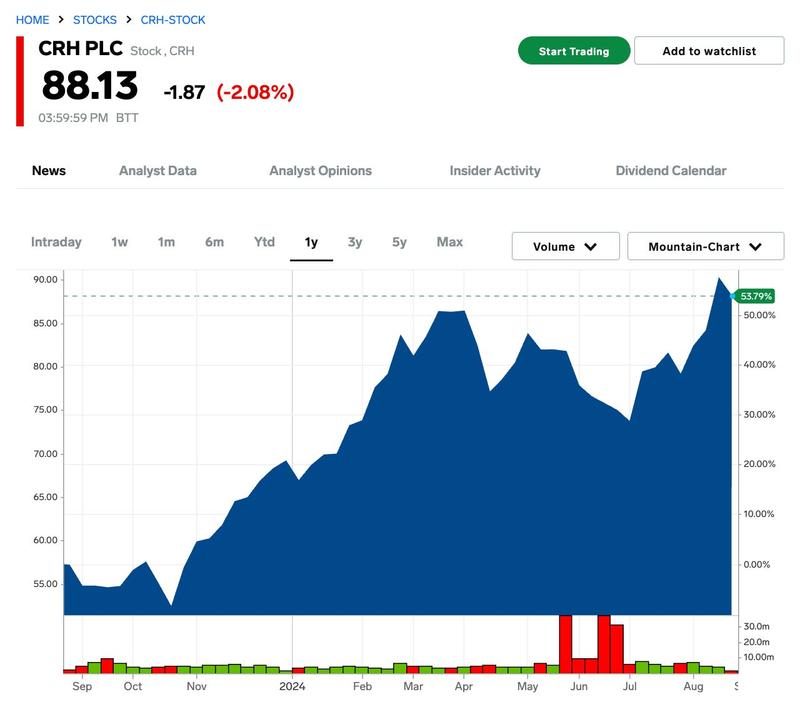
Task: Click the 90.00 price axis label
Action: [45, 280]
